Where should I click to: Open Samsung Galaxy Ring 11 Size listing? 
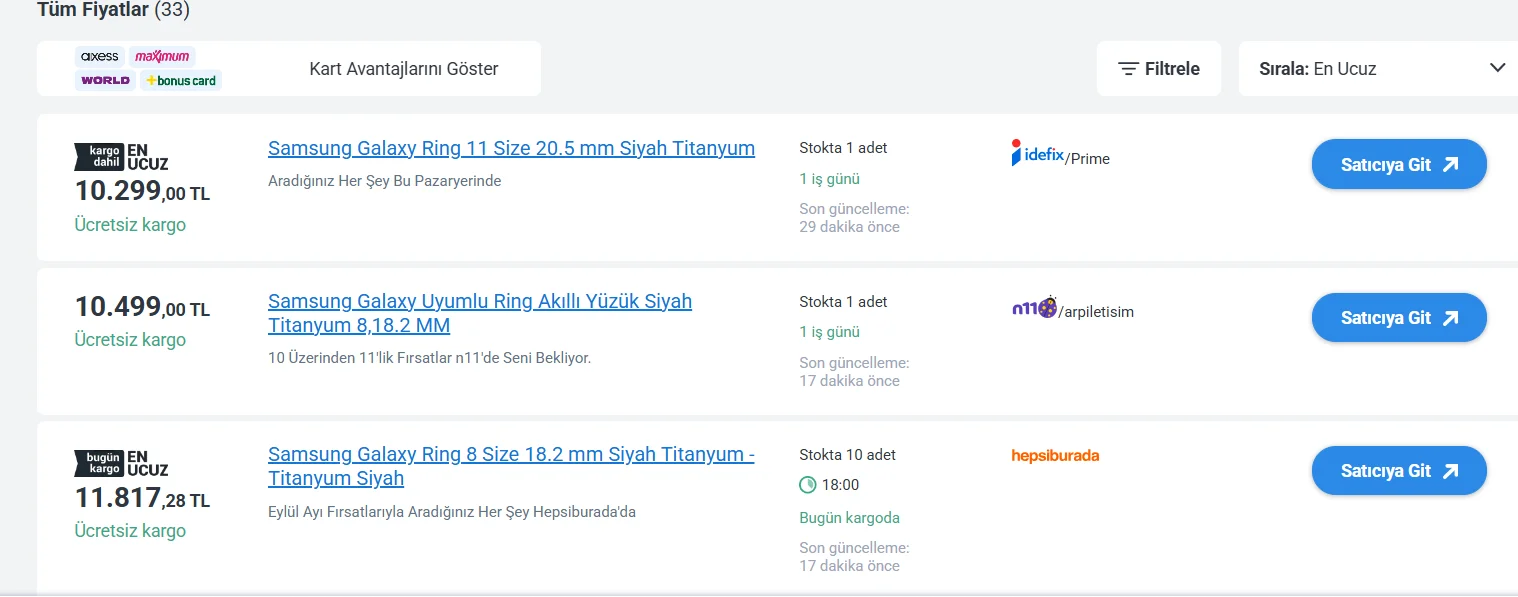click(x=511, y=149)
